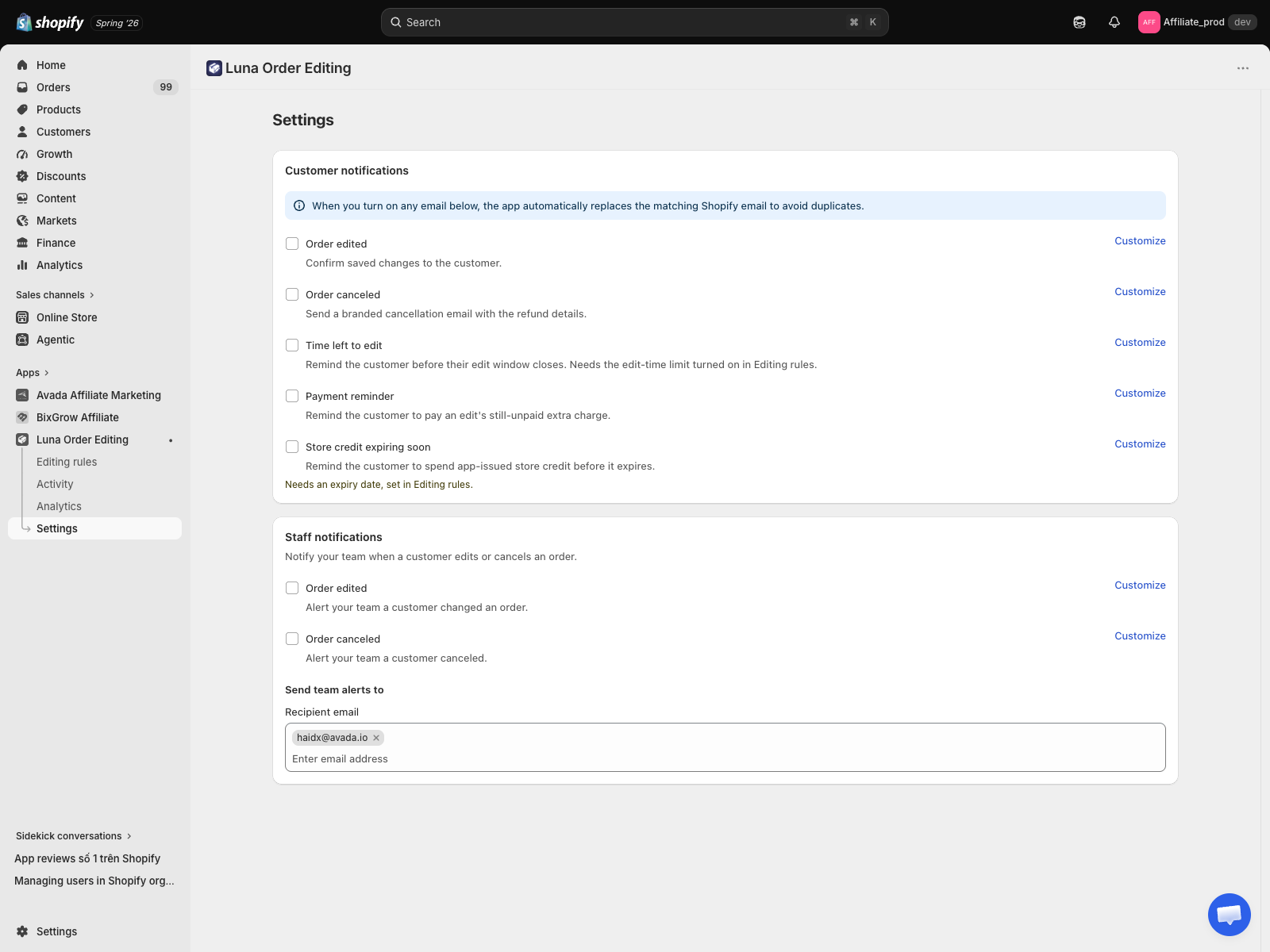Click the Content icon in sidebar
1270x952 pixels.
point(22,198)
